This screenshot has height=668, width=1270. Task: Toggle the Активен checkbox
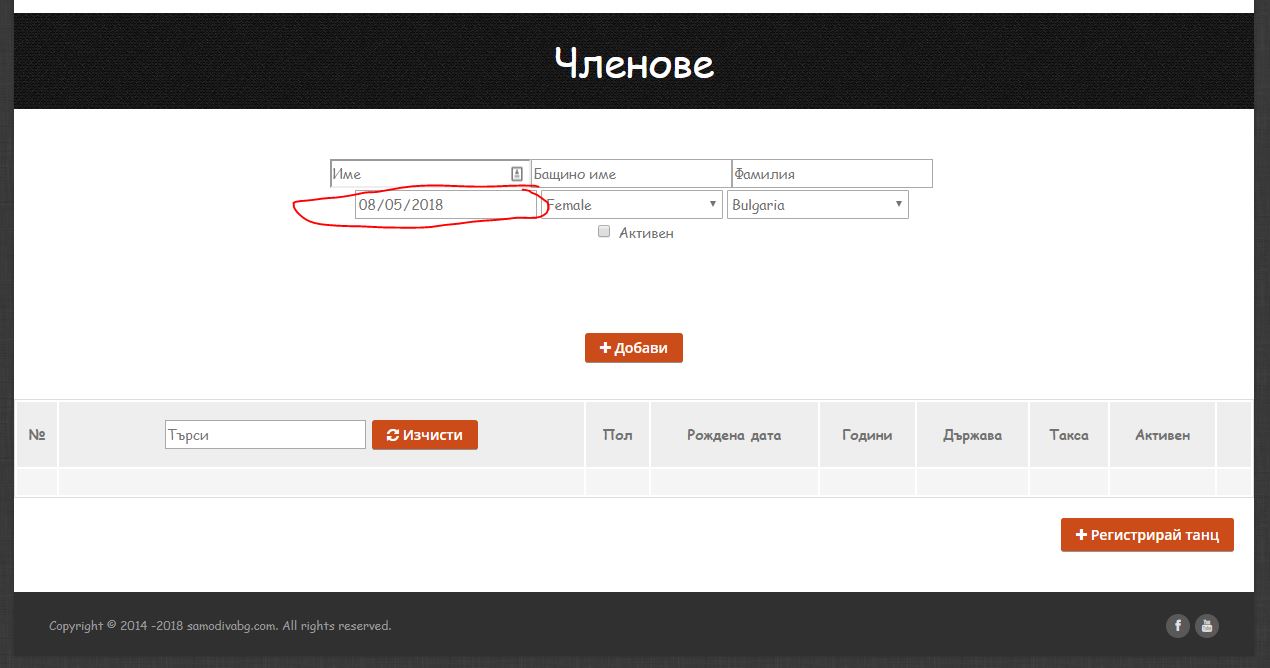(604, 232)
